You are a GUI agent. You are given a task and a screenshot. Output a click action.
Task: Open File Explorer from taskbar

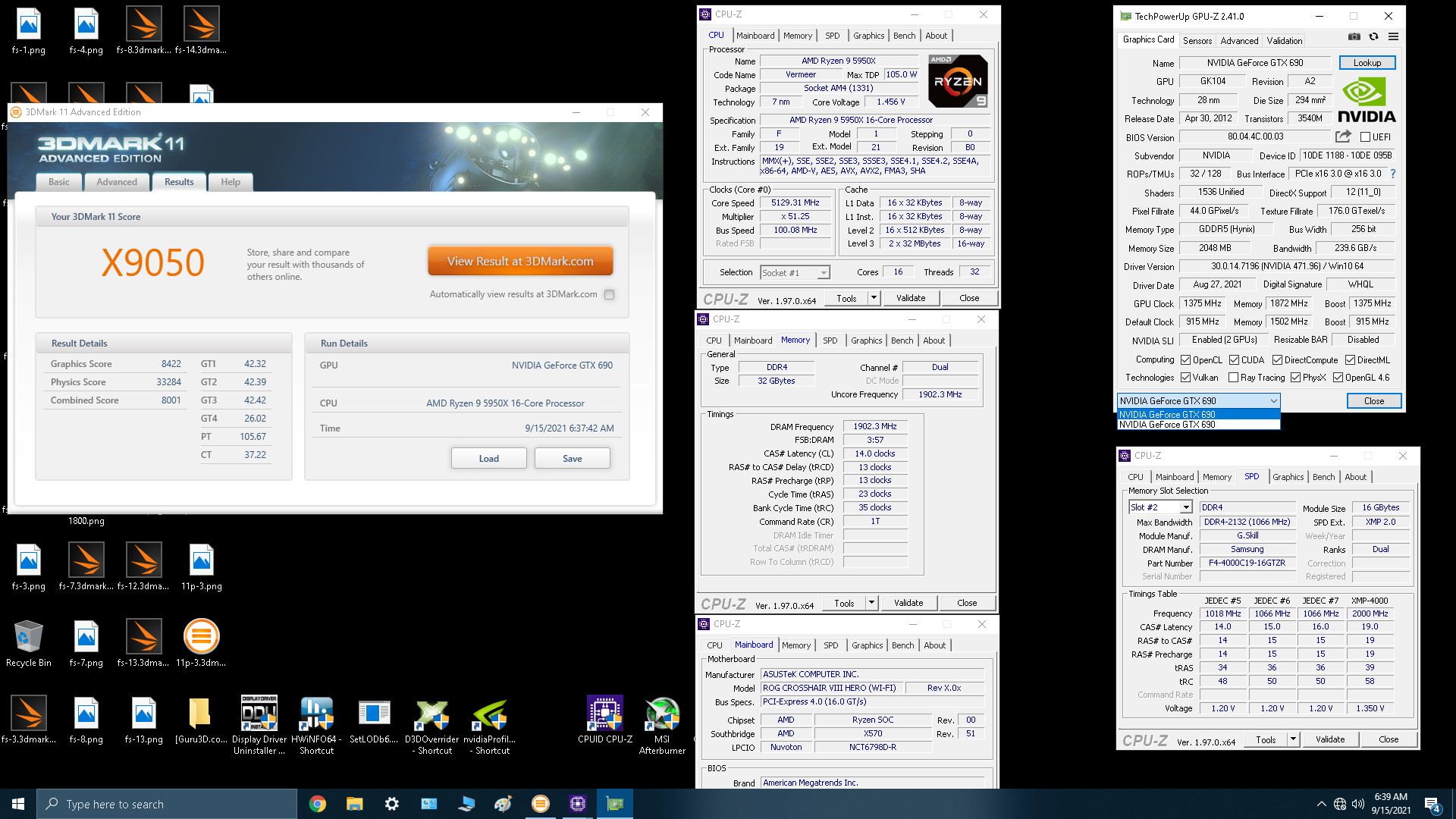pyautogui.click(x=354, y=804)
